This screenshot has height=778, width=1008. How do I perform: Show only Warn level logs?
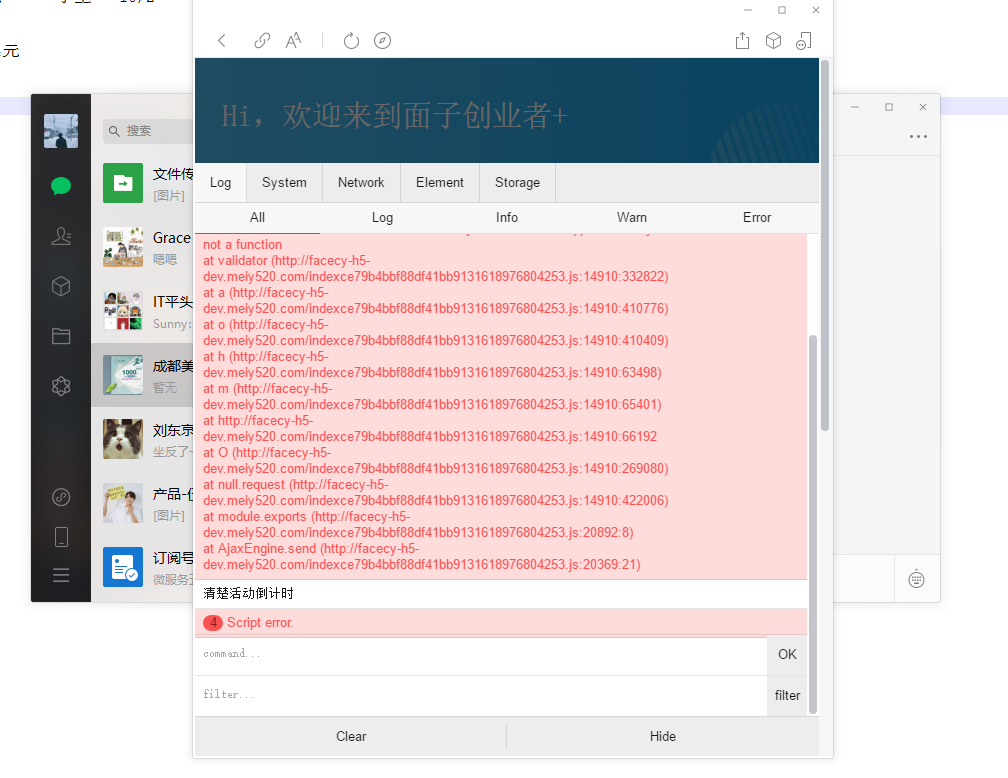point(632,218)
